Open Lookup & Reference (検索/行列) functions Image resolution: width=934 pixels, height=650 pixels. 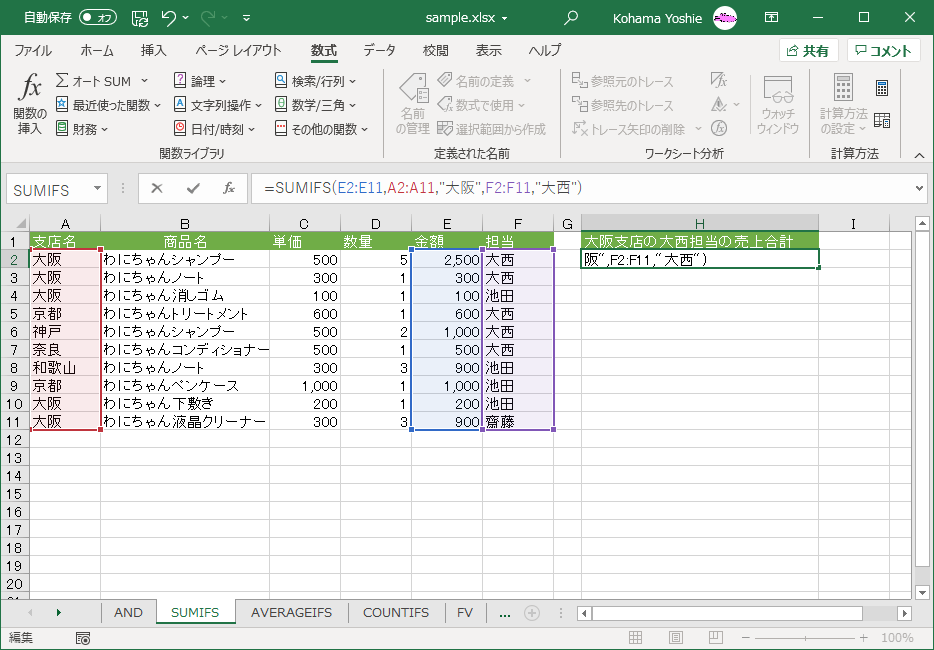(315, 81)
